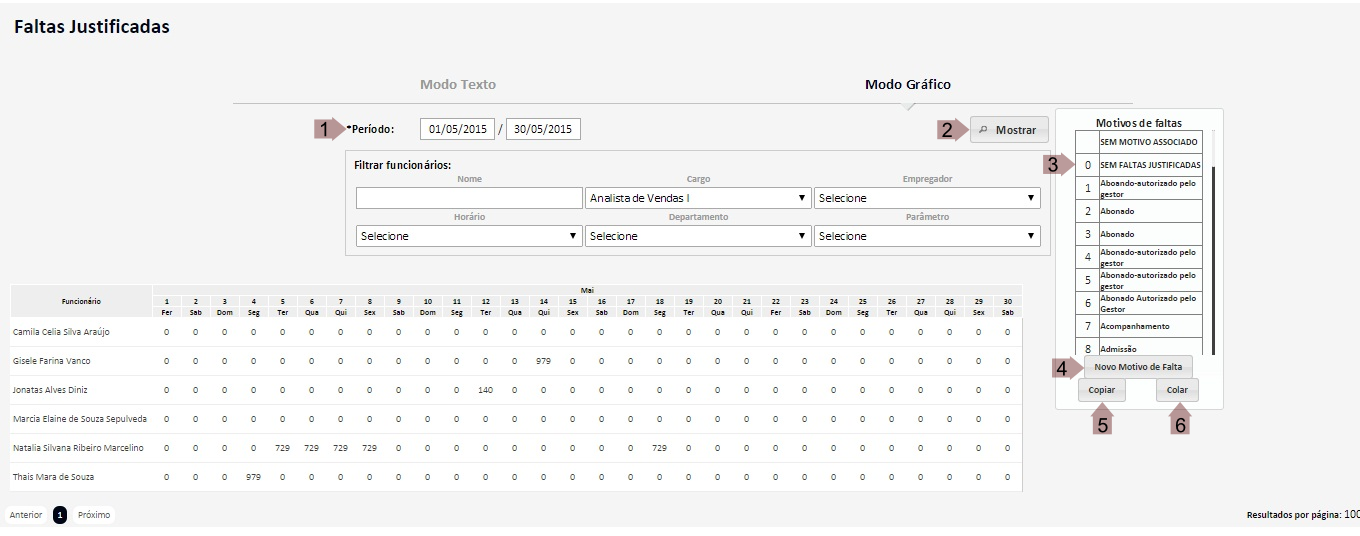The width and height of the screenshot is (1360, 536).
Task: Select the Modo Gráfico tab
Action: (x=907, y=85)
